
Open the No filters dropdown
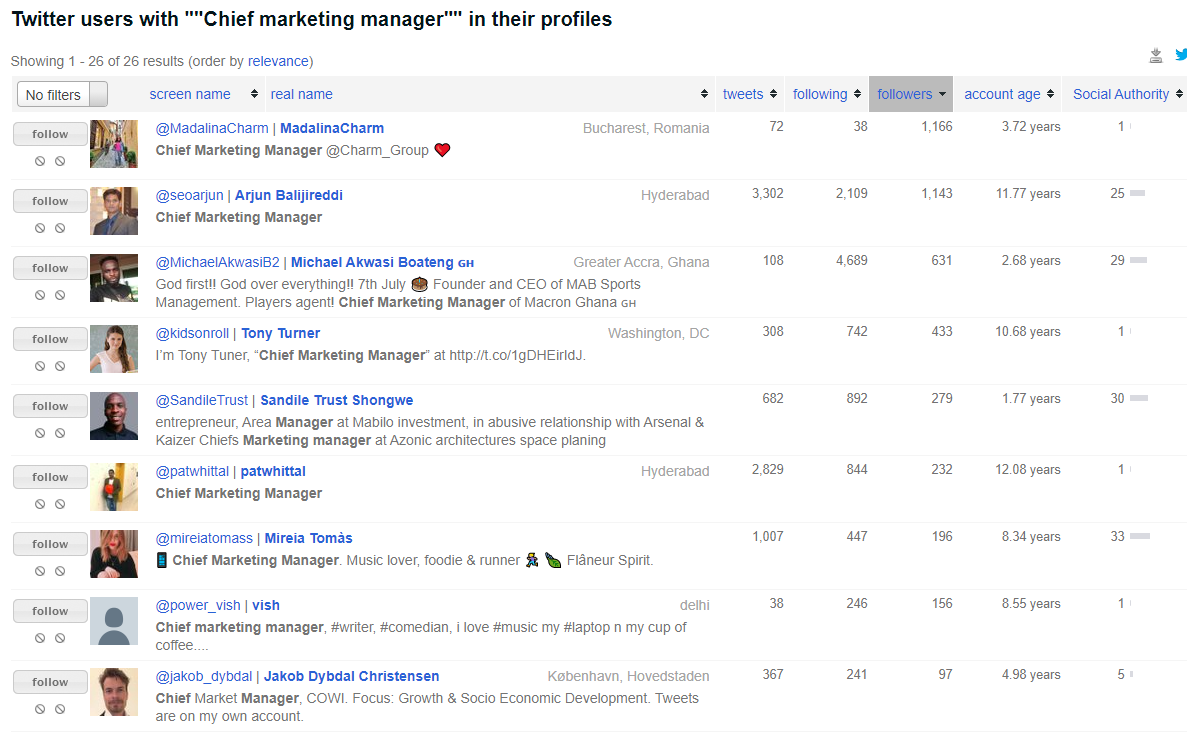click(x=62, y=95)
